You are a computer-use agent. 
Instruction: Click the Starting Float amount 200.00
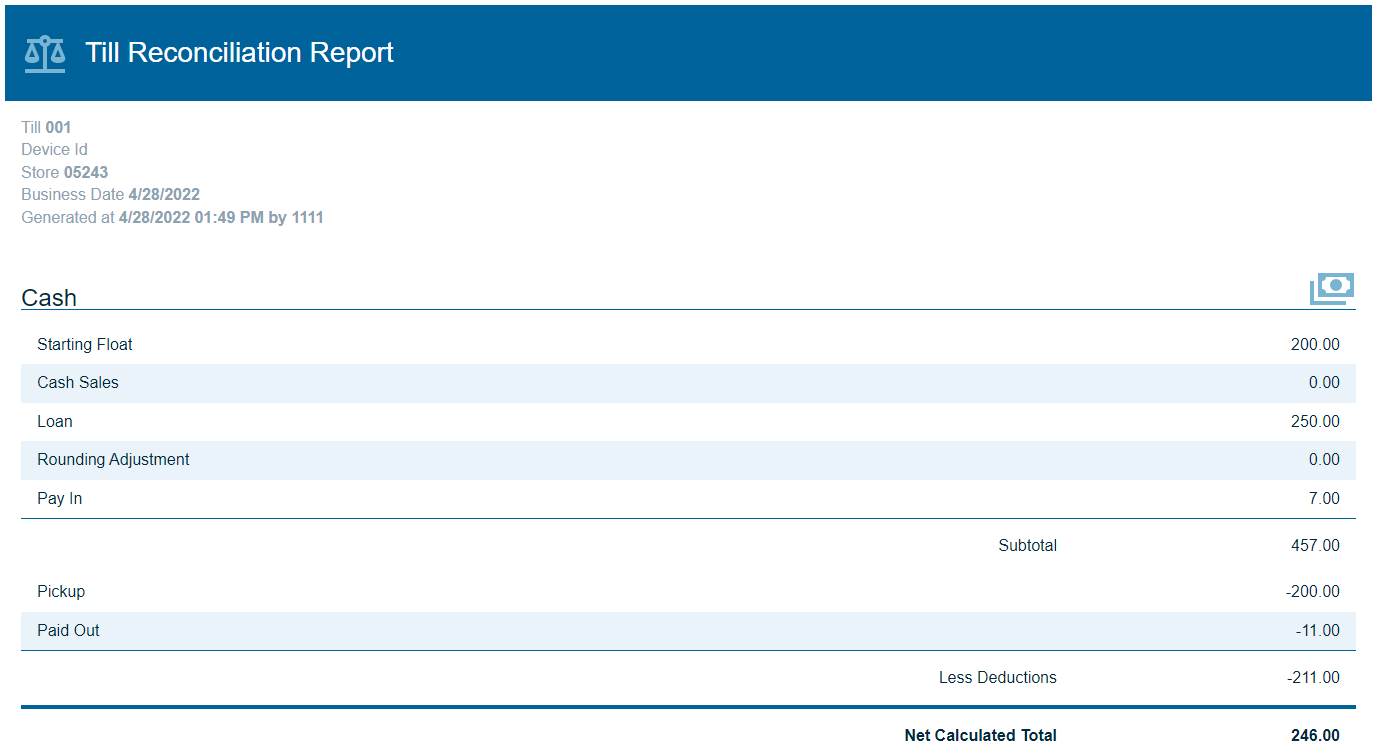coord(1315,345)
